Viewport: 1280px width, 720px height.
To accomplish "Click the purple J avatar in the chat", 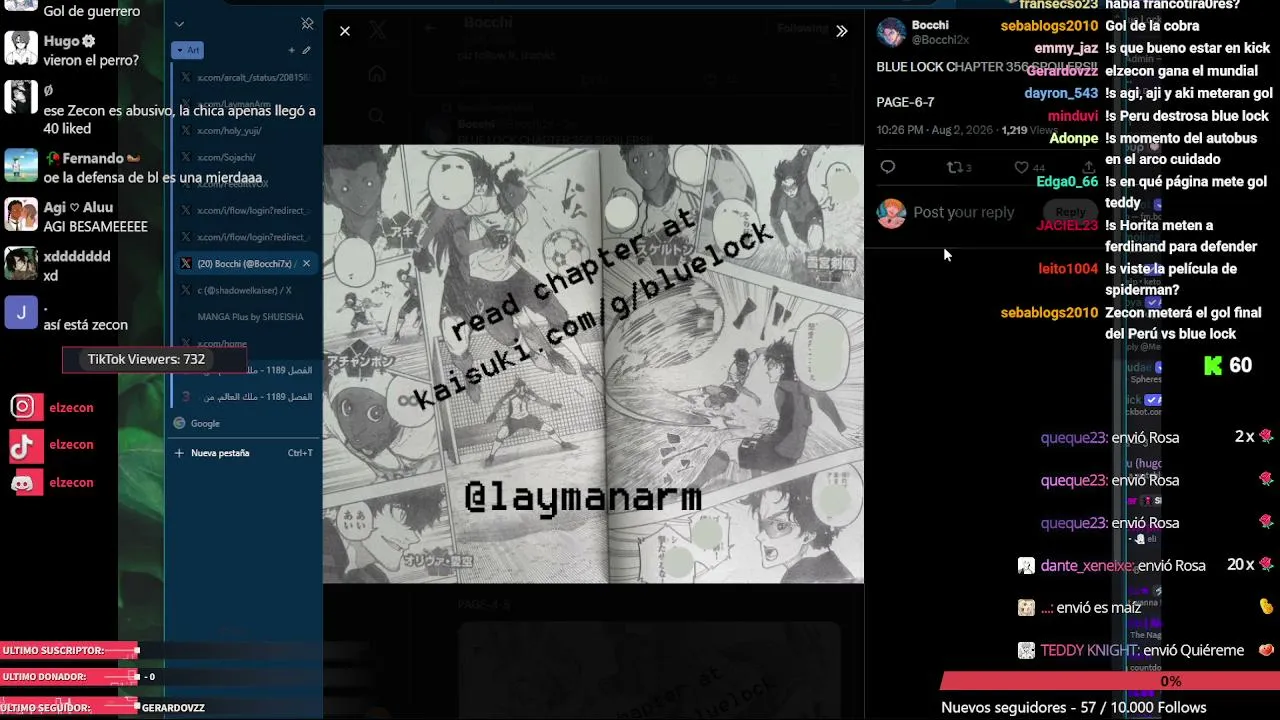I will pyautogui.click(x=21, y=313).
